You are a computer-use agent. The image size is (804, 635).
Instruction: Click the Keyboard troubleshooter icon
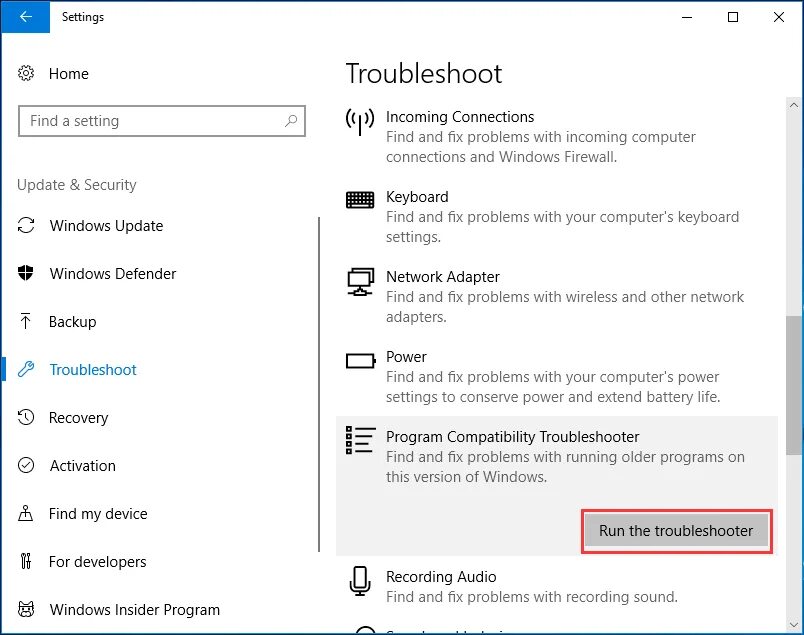[360, 200]
